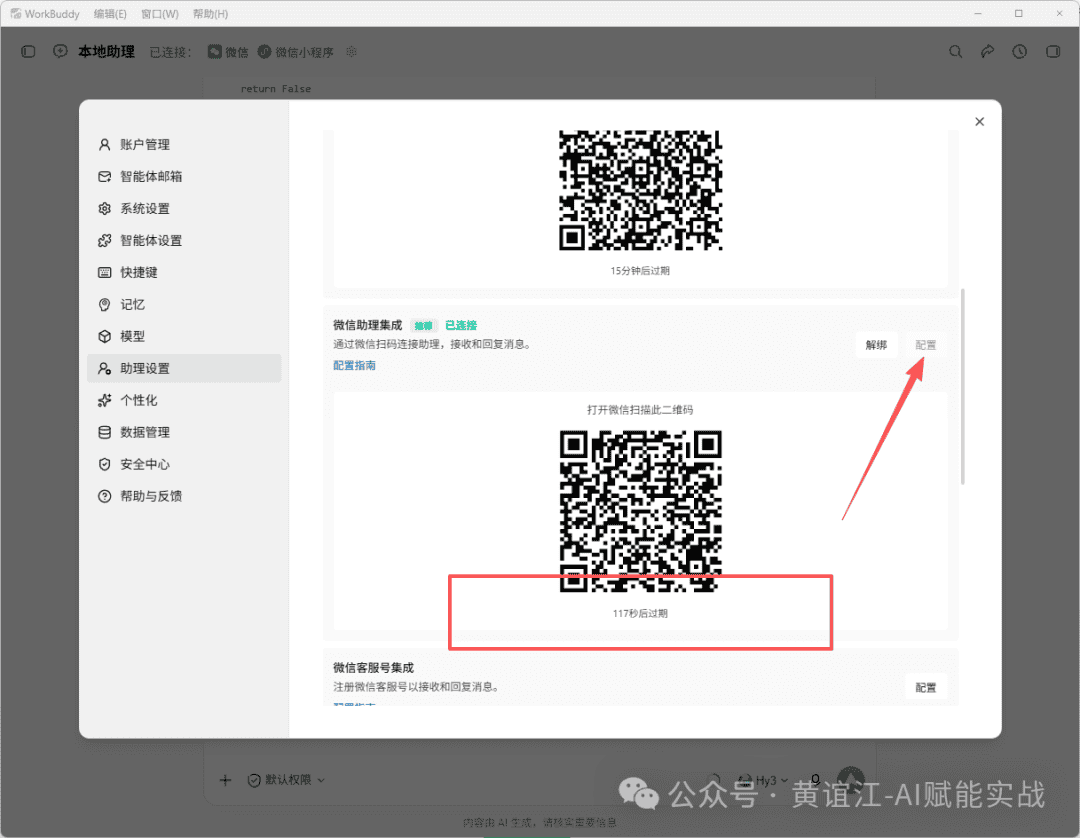Click the 记忆 bulb icon
This screenshot has width=1080, height=838.
coord(105,304)
